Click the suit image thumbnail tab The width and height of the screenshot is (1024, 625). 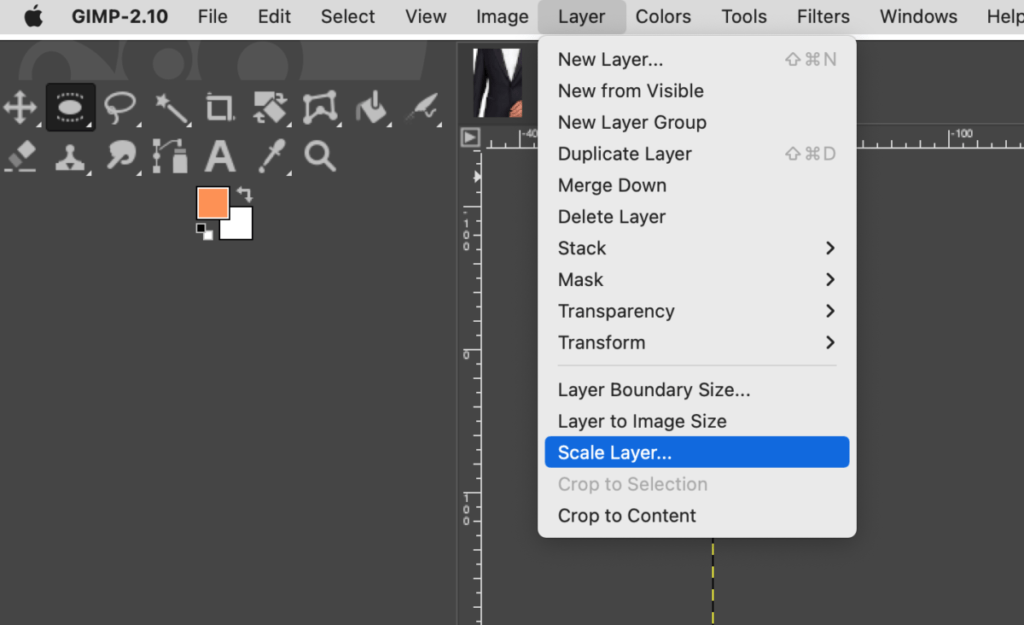(497, 82)
